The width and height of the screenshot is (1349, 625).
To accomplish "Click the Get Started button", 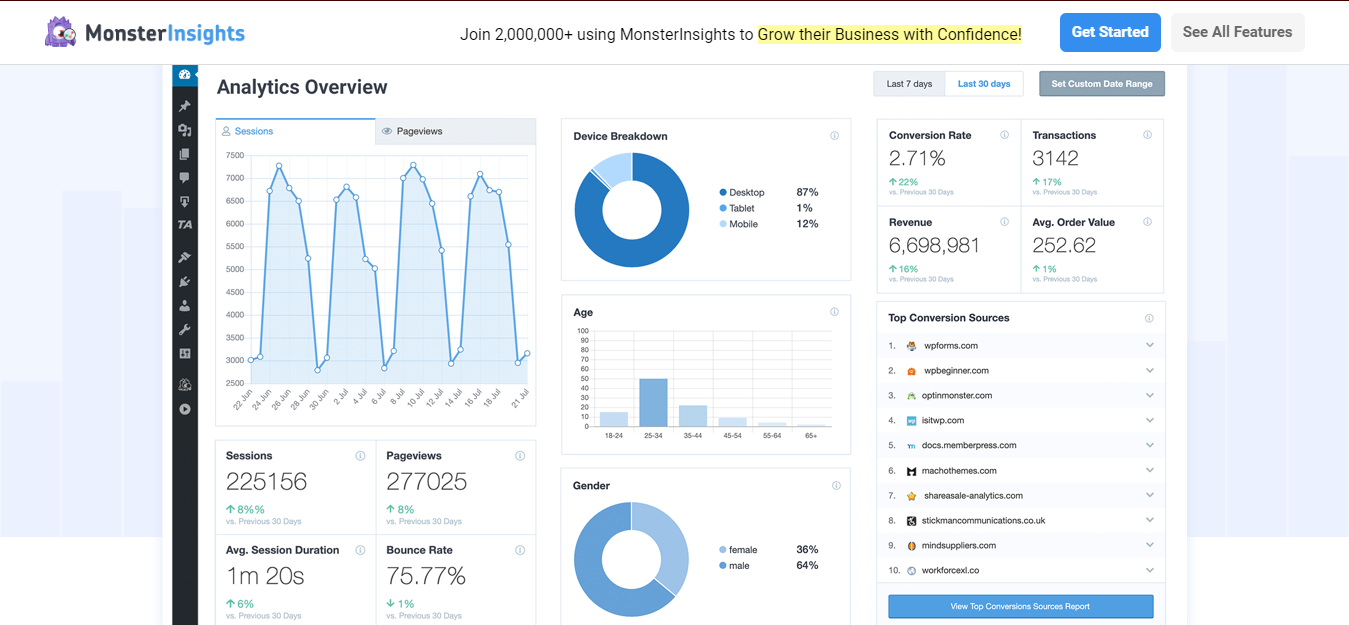I will 1110,32.
